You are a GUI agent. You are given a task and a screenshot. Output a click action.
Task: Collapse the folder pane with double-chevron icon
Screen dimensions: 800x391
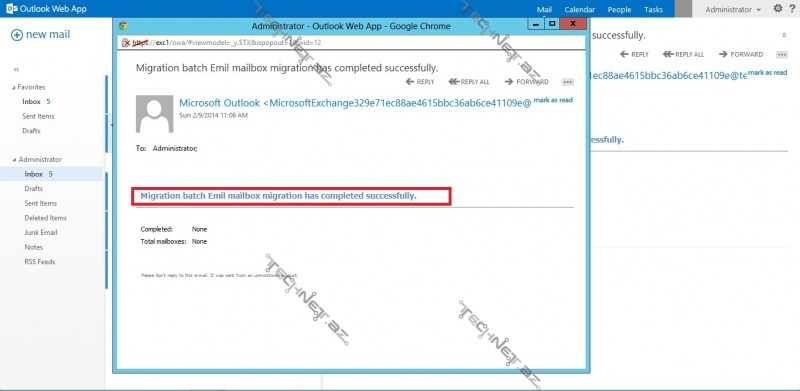16,69
